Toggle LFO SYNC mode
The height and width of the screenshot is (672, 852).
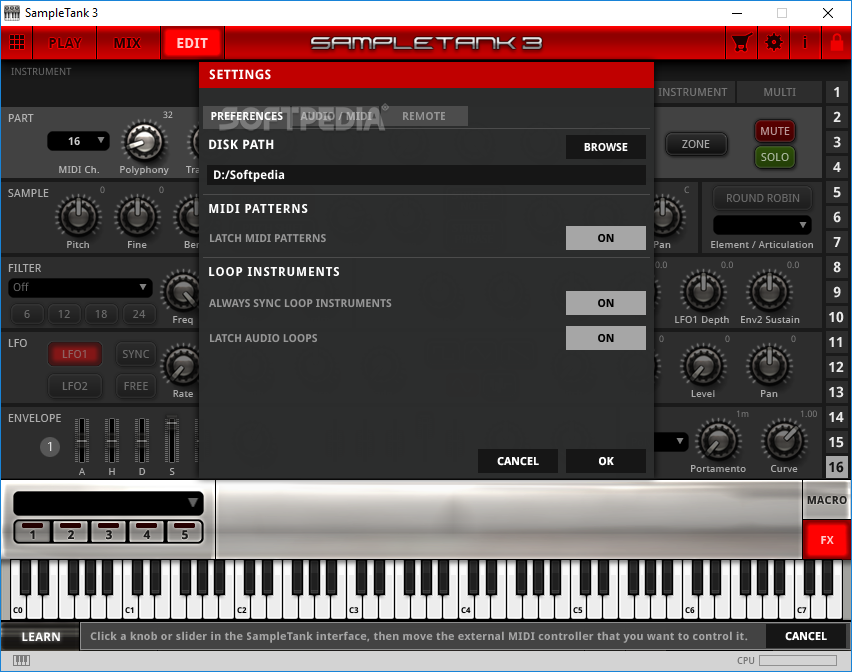tap(135, 354)
